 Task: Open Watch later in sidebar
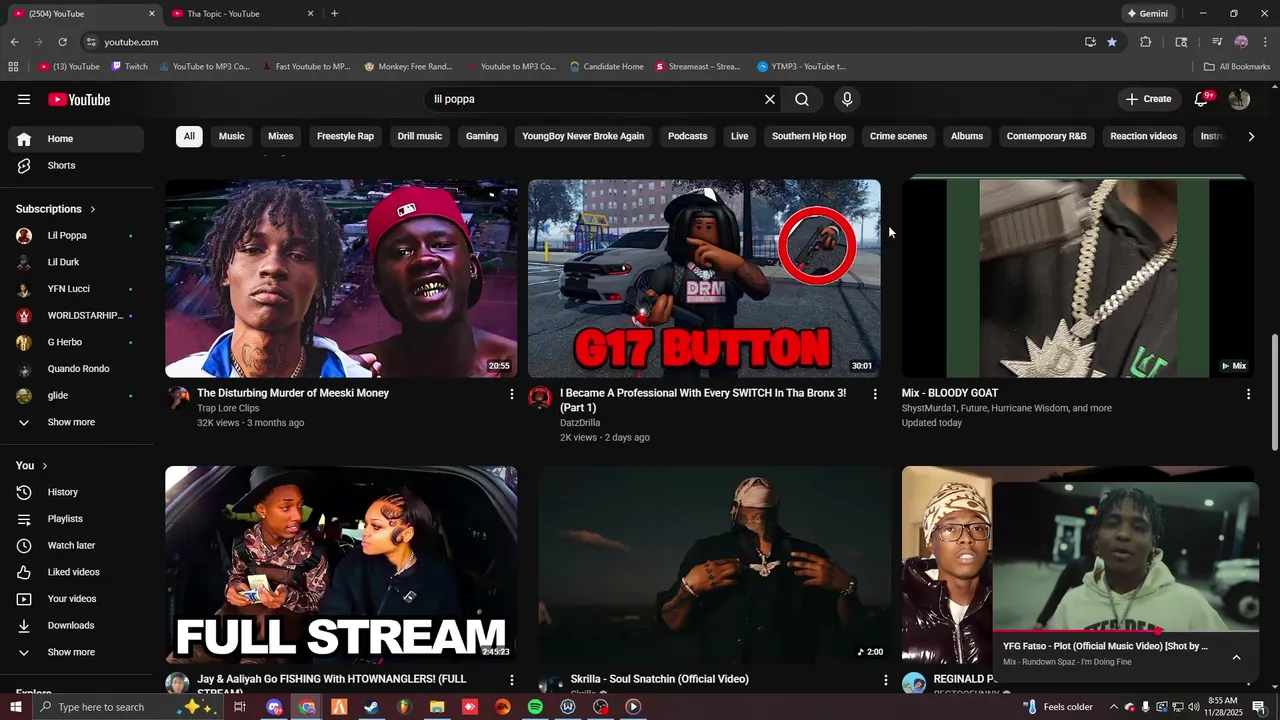(x=76, y=545)
